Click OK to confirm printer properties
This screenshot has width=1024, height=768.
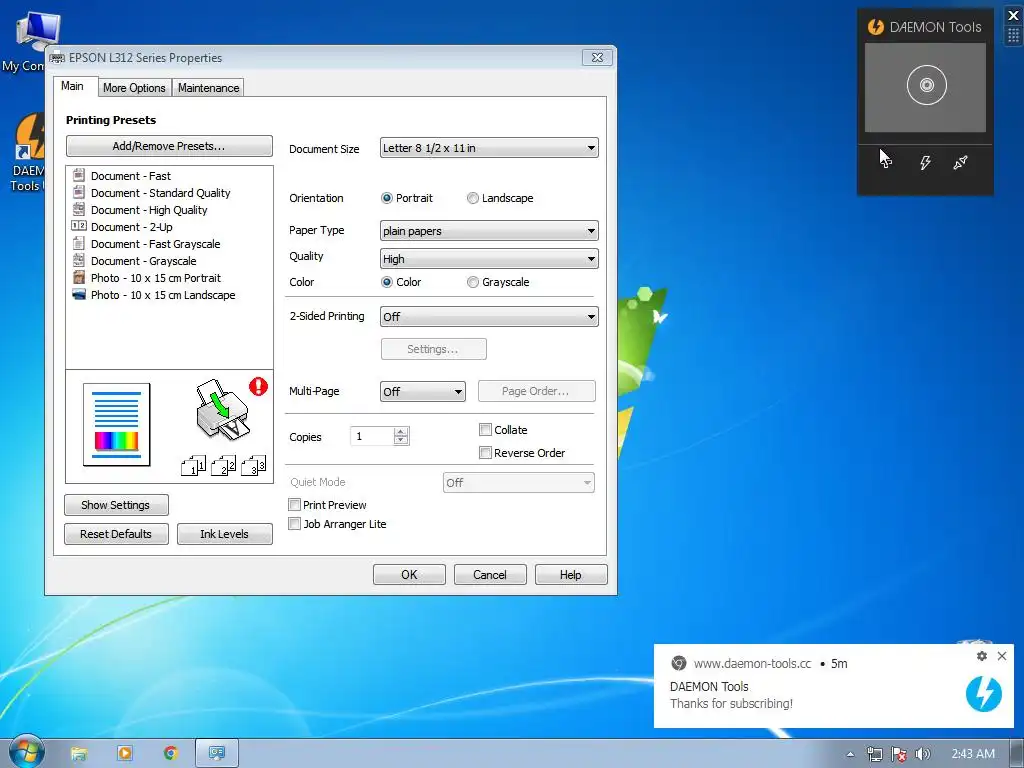(409, 575)
